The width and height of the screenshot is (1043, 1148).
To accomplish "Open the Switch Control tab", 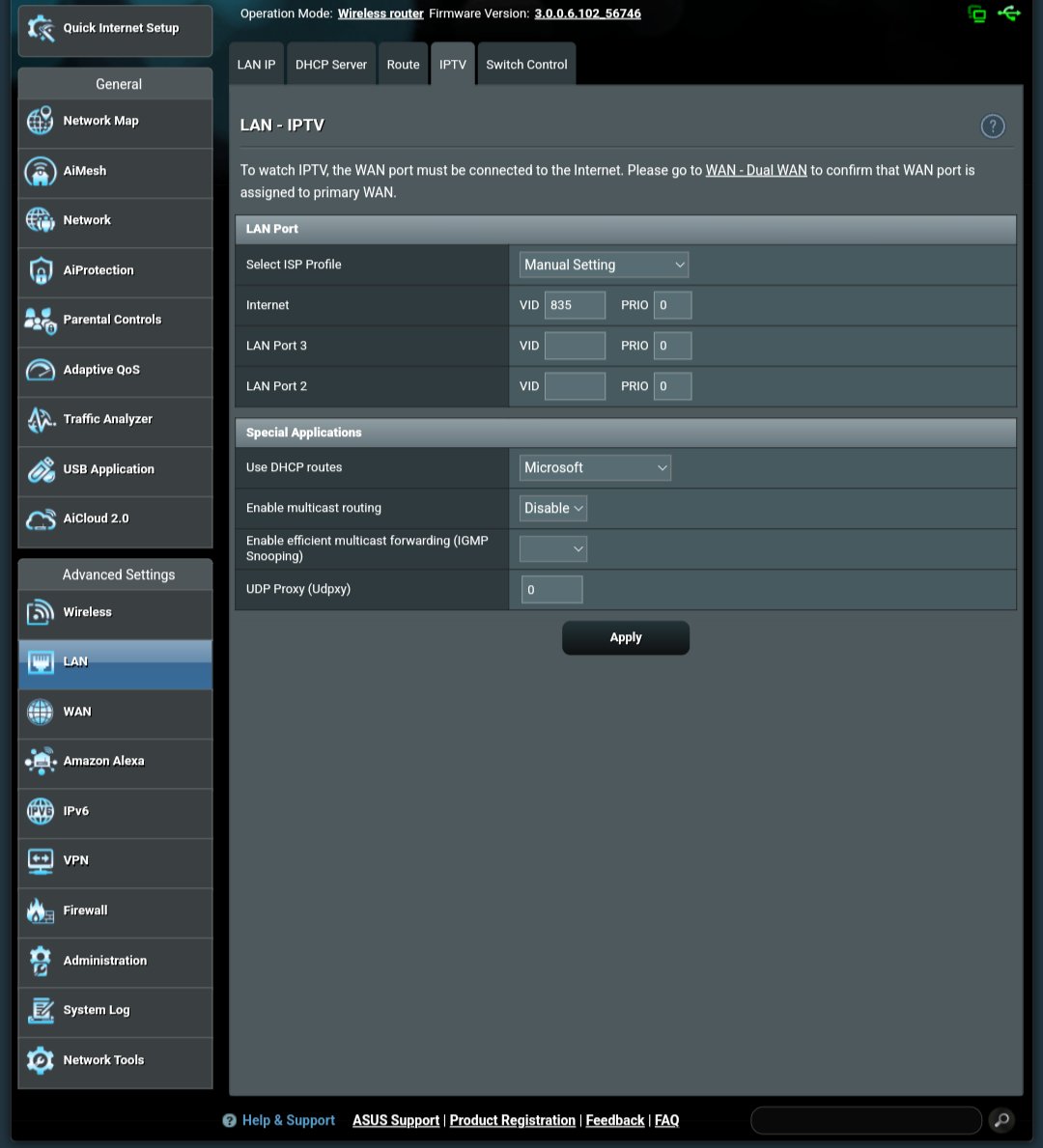I will 526,65.
